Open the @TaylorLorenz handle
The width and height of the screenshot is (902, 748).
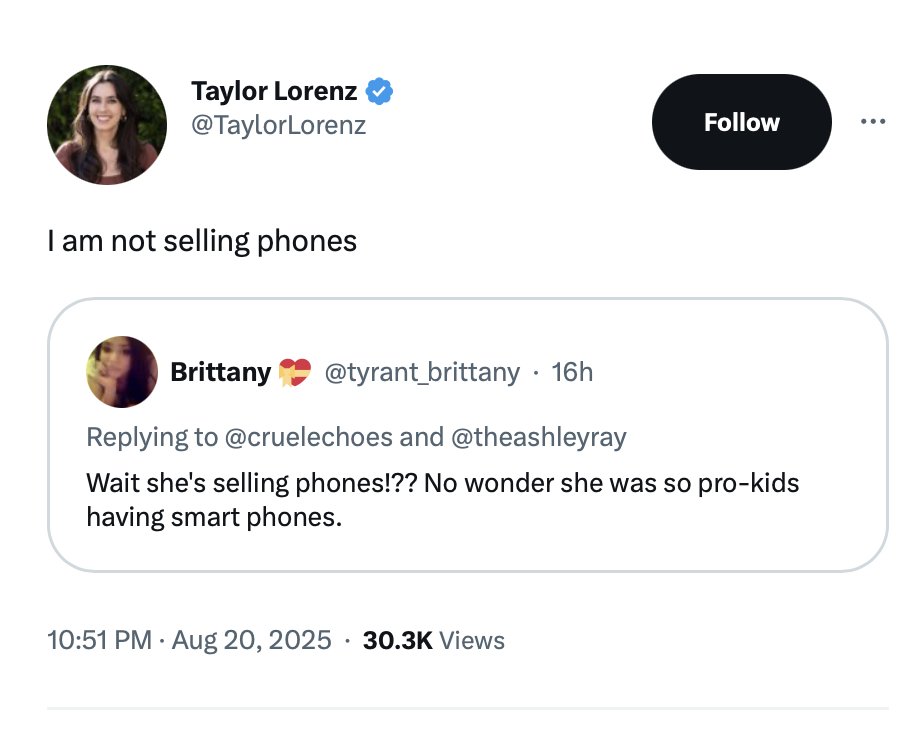point(278,125)
